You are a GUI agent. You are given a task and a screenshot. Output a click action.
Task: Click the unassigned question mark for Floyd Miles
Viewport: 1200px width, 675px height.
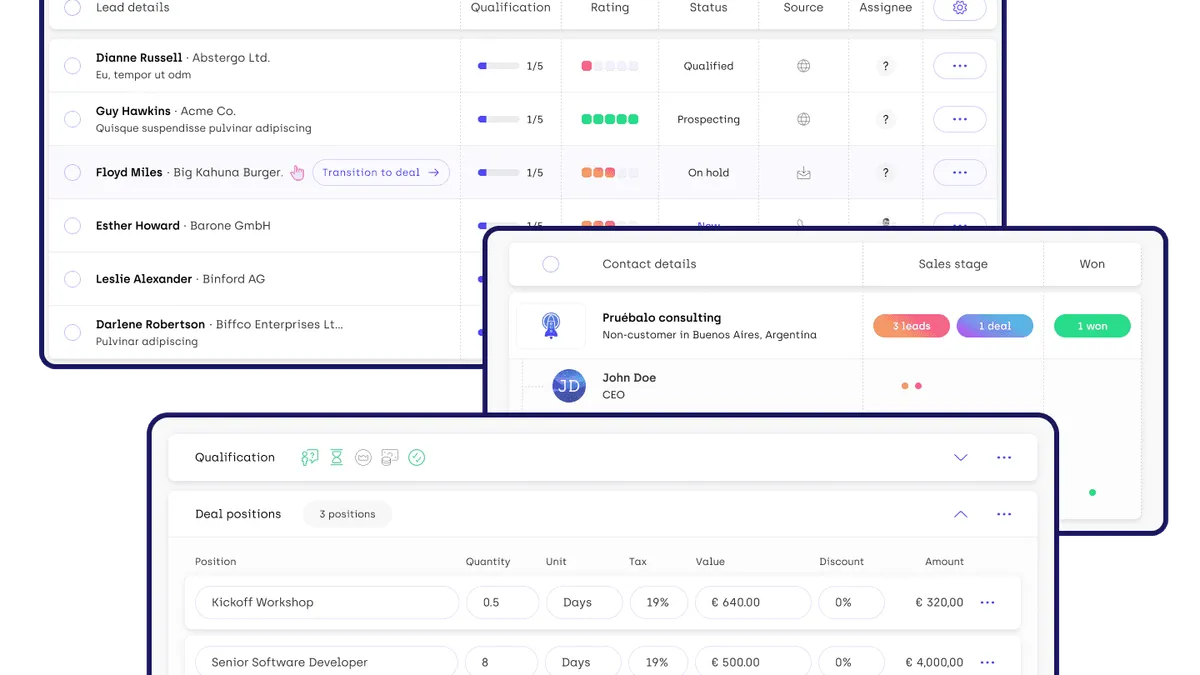pyautogui.click(x=885, y=172)
